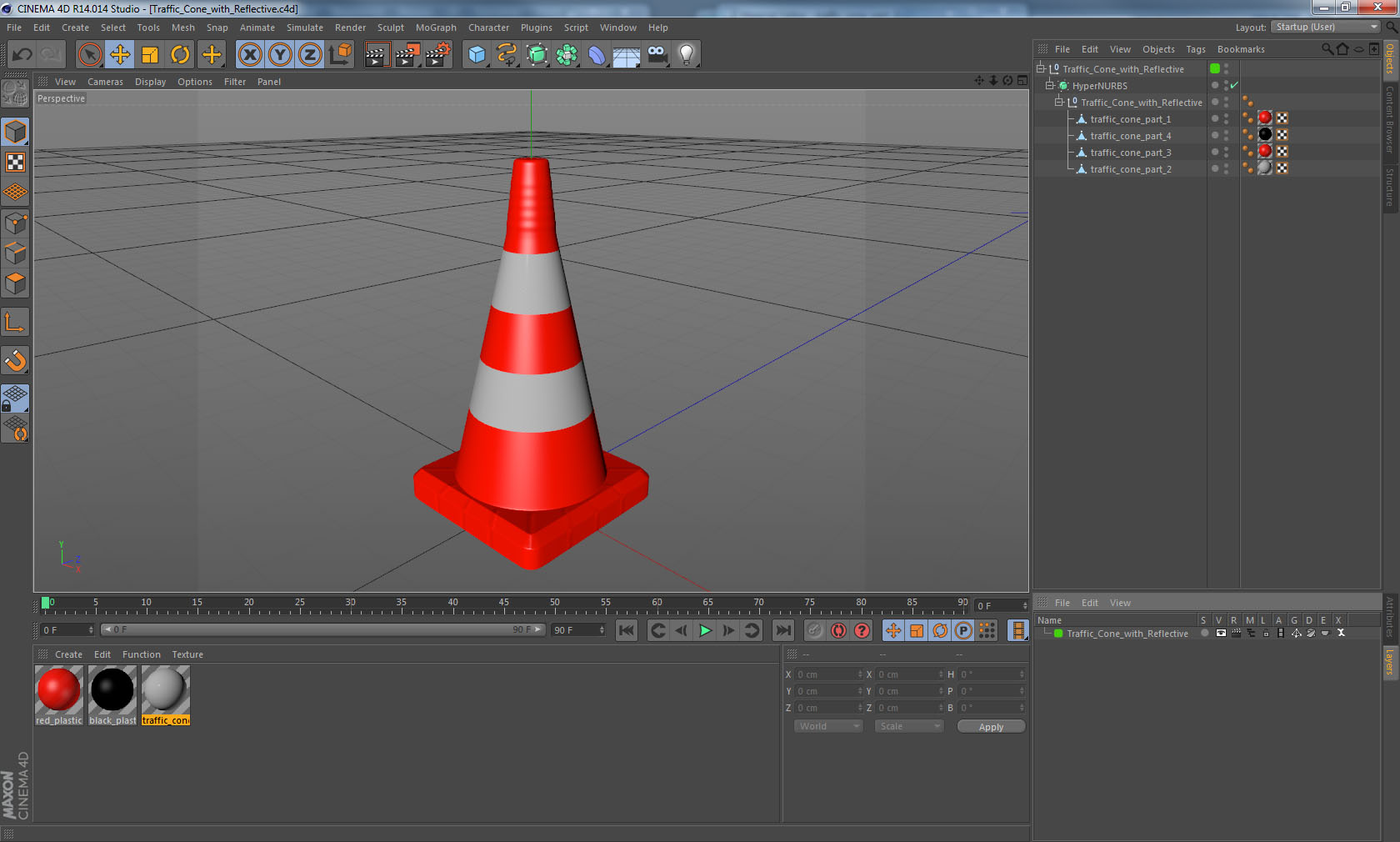
Task: Toggle the HyperNURBS enable checkmark
Action: [1234, 85]
